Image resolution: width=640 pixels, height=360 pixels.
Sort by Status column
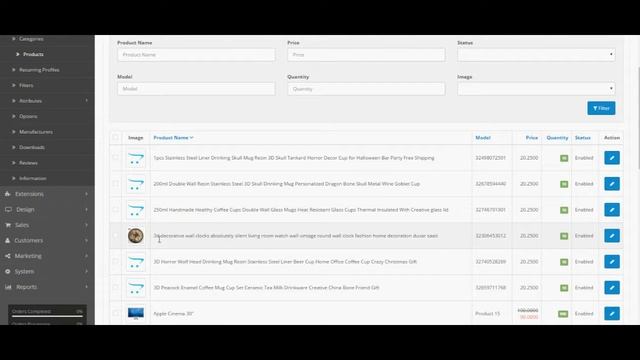(582, 138)
